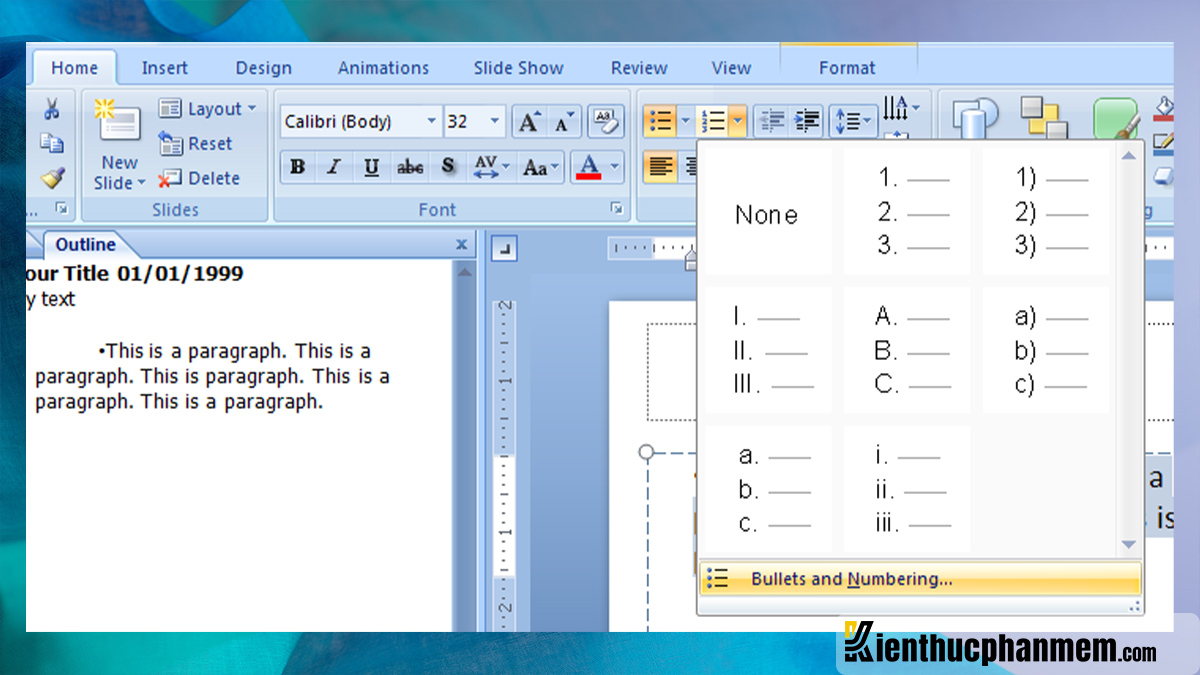
Task: Open the Font dialog launcher
Action: pyautogui.click(x=616, y=209)
